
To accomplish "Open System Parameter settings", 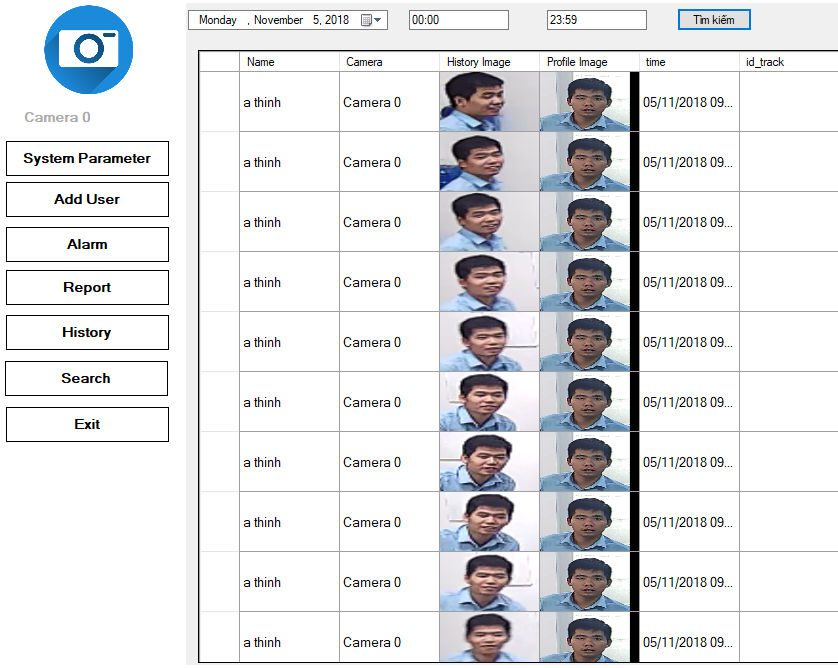I will [87, 158].
